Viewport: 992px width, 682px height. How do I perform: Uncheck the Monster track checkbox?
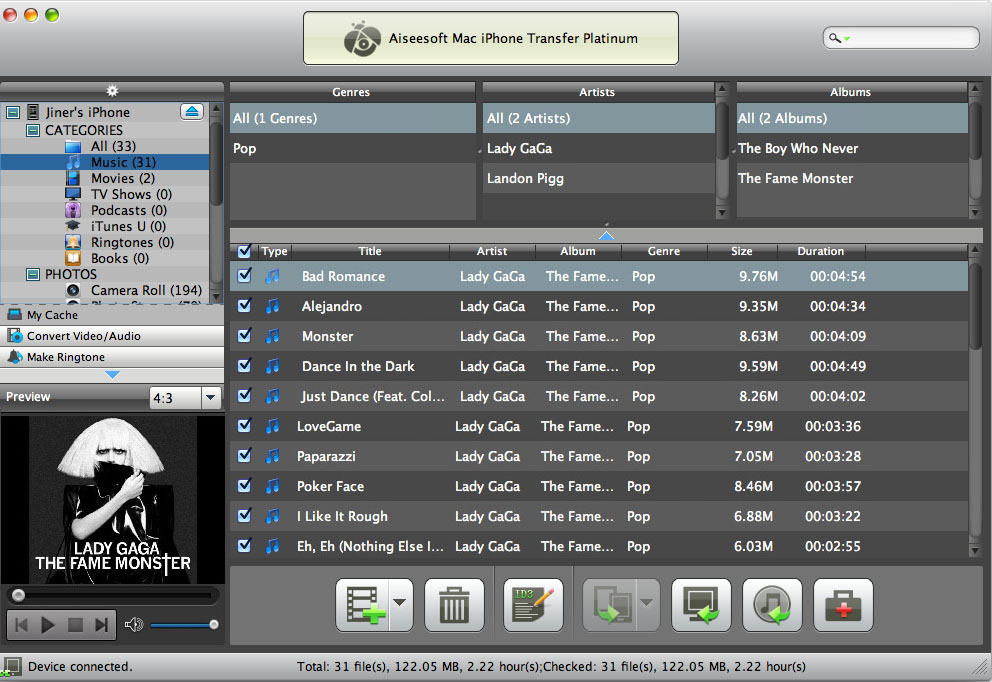click(244, 335)
